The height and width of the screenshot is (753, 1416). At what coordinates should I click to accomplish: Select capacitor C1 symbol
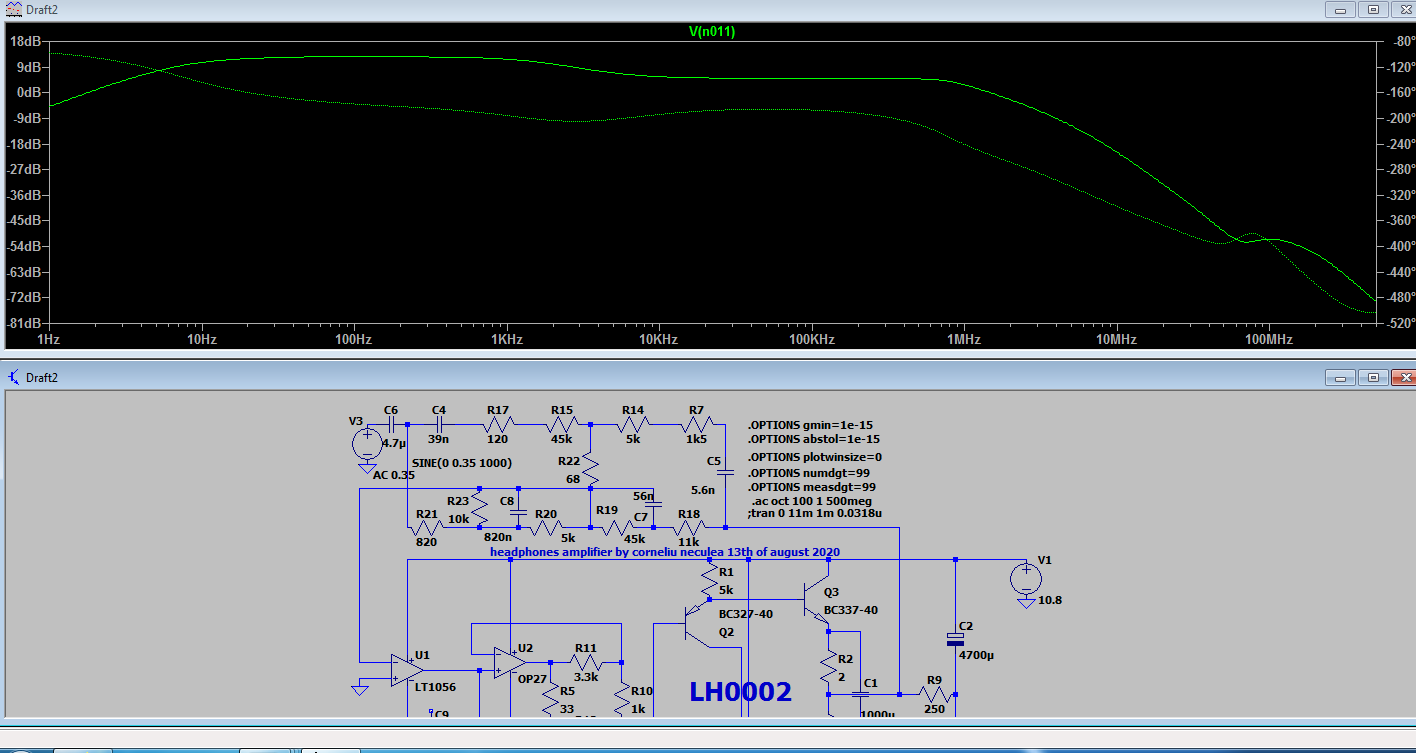coord(862,693)
